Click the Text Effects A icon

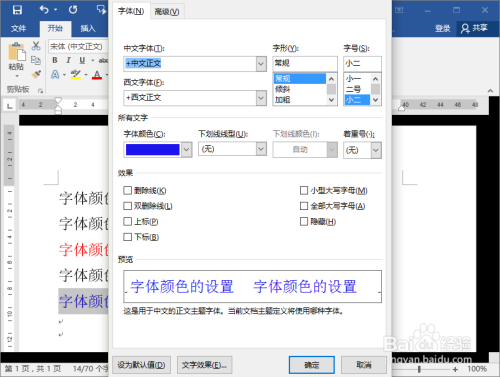(x=55, y=74)
